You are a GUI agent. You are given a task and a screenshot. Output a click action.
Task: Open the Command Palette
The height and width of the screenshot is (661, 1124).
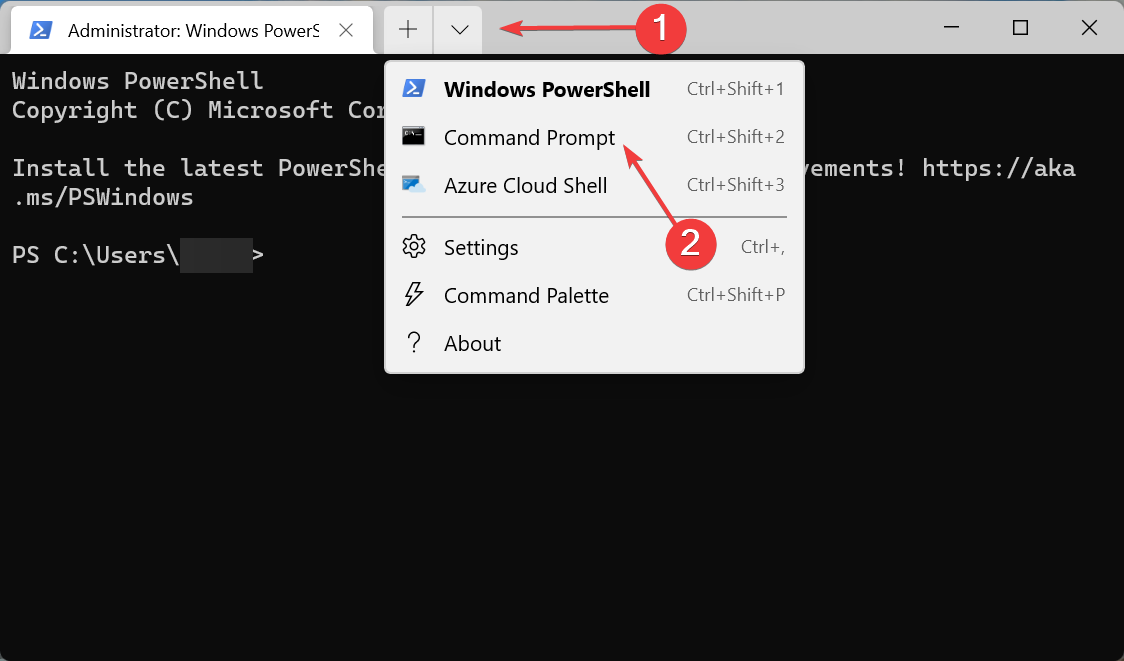[526, 295]
